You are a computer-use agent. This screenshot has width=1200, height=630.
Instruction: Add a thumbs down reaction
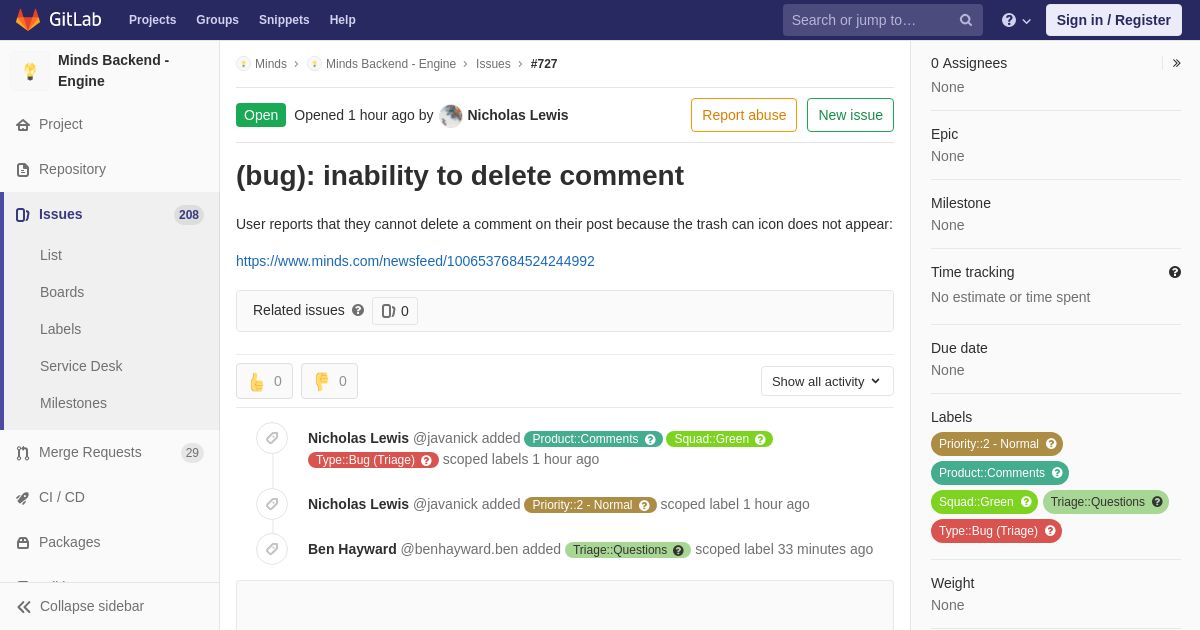coord(329,381)
